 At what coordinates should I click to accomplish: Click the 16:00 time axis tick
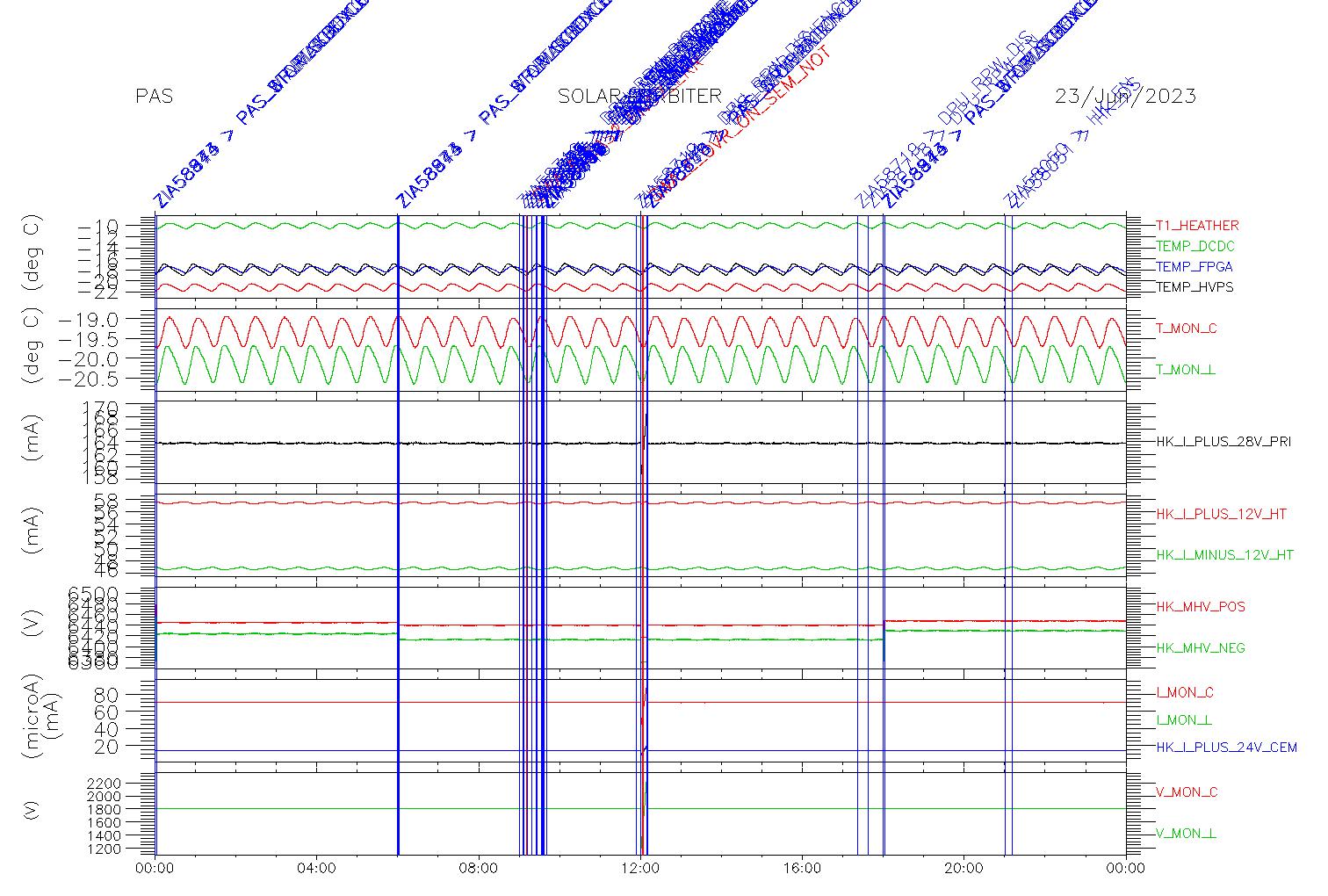click(x=802, y=869)
